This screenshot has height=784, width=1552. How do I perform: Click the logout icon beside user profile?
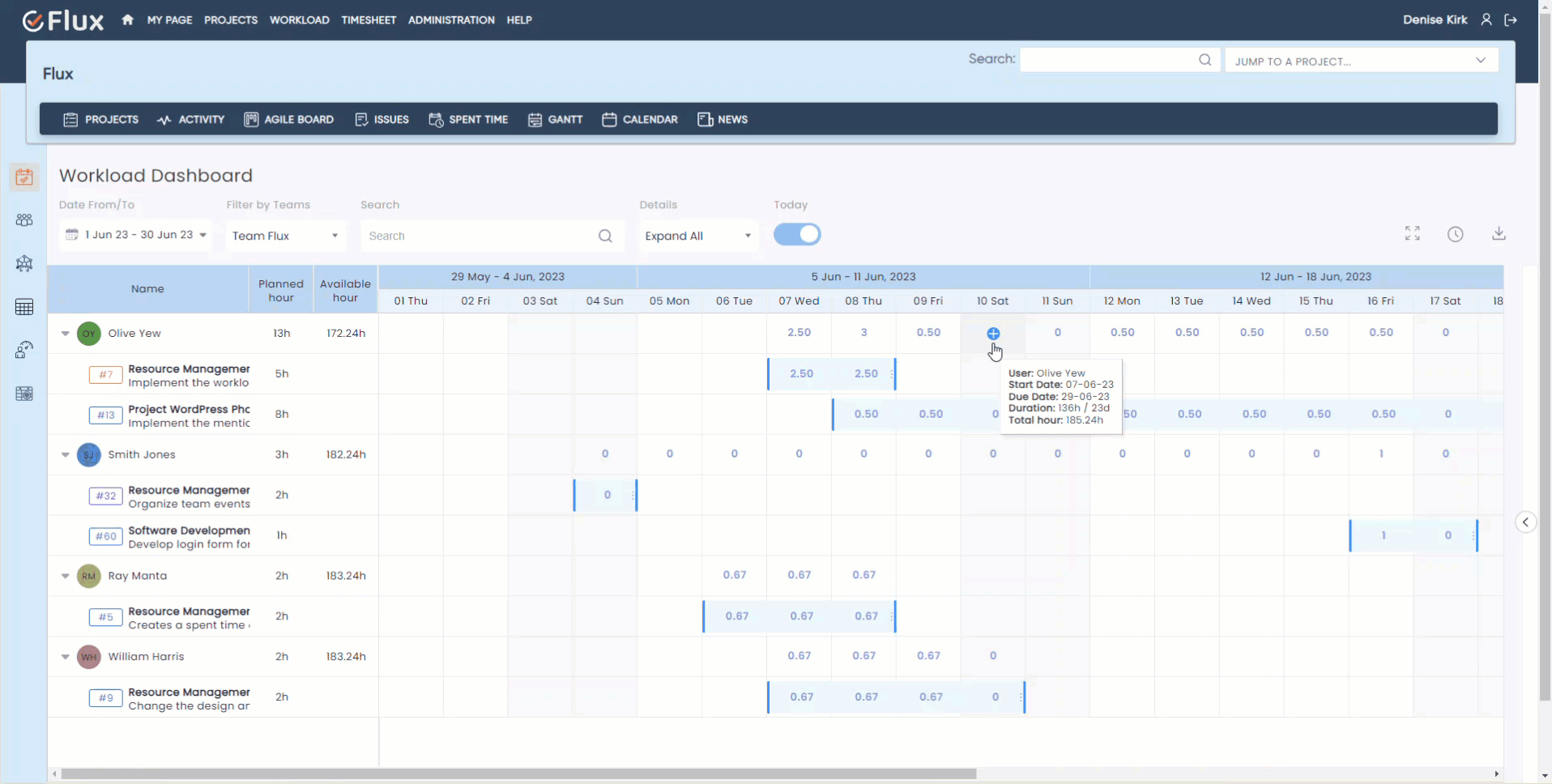coord(1511,20)
